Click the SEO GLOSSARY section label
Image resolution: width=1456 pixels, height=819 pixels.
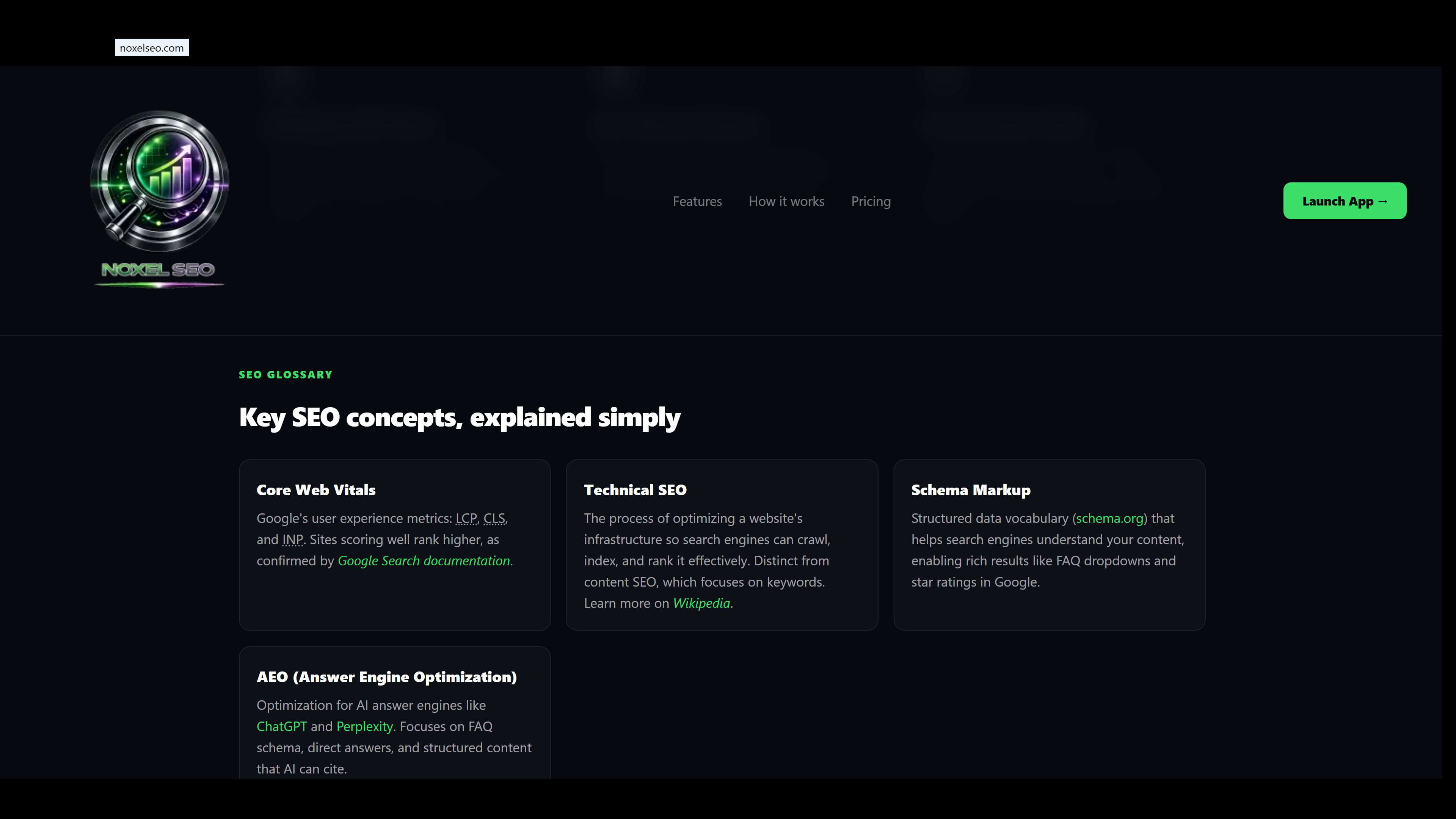286,375
